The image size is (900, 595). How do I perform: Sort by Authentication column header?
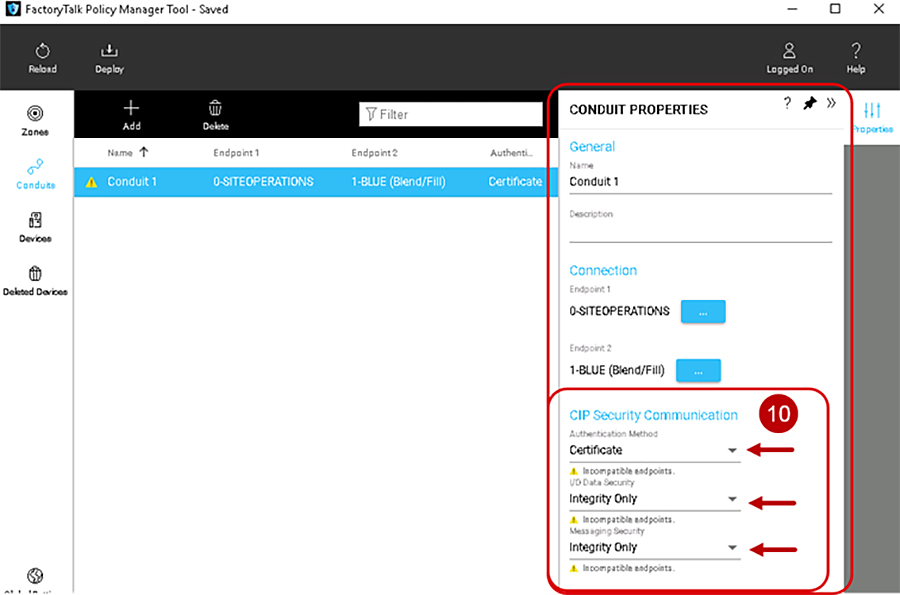click(511, 153)
